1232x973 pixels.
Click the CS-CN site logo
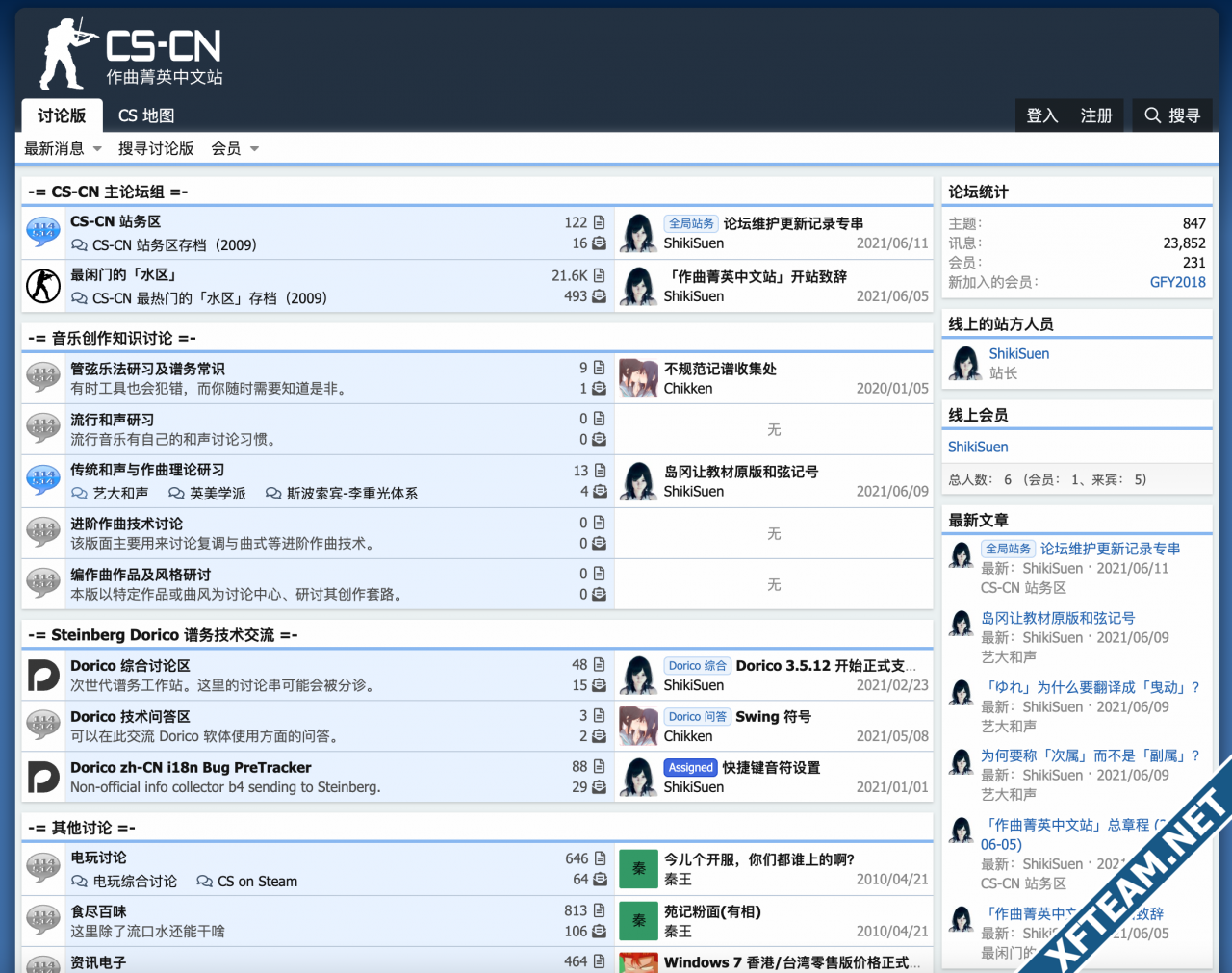[x=131, y=54]
